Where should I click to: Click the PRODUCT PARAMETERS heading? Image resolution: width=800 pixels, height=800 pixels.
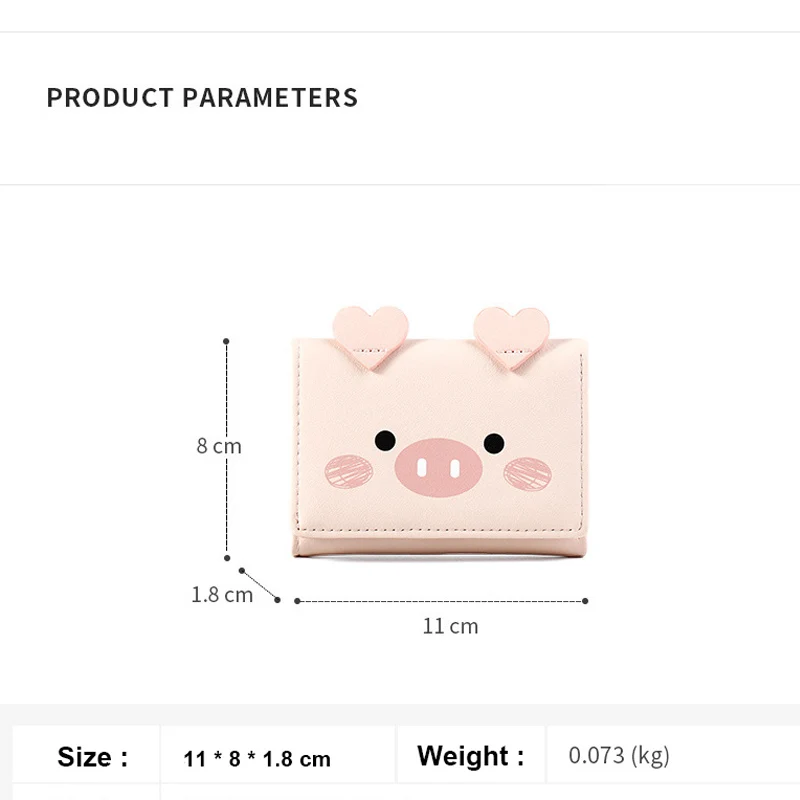point(202,98)
